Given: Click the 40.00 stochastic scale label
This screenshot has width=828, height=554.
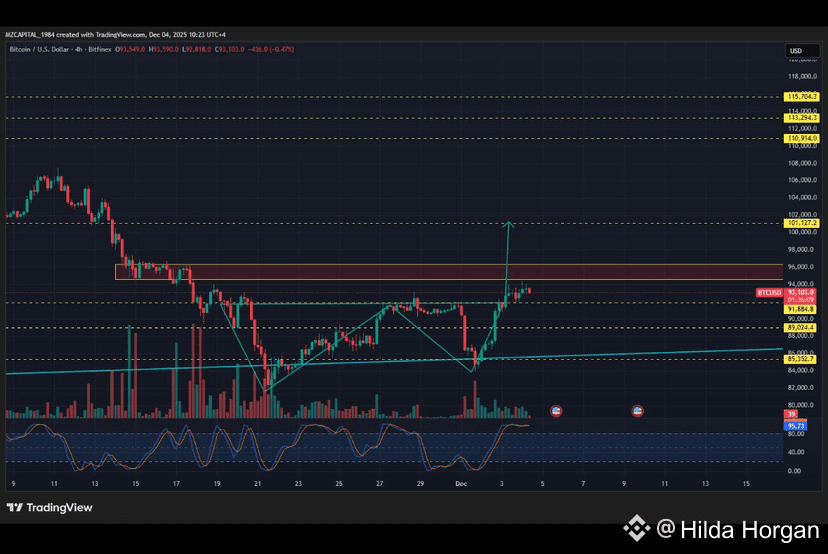Looking at the screenshot, I should click(796, 452).
